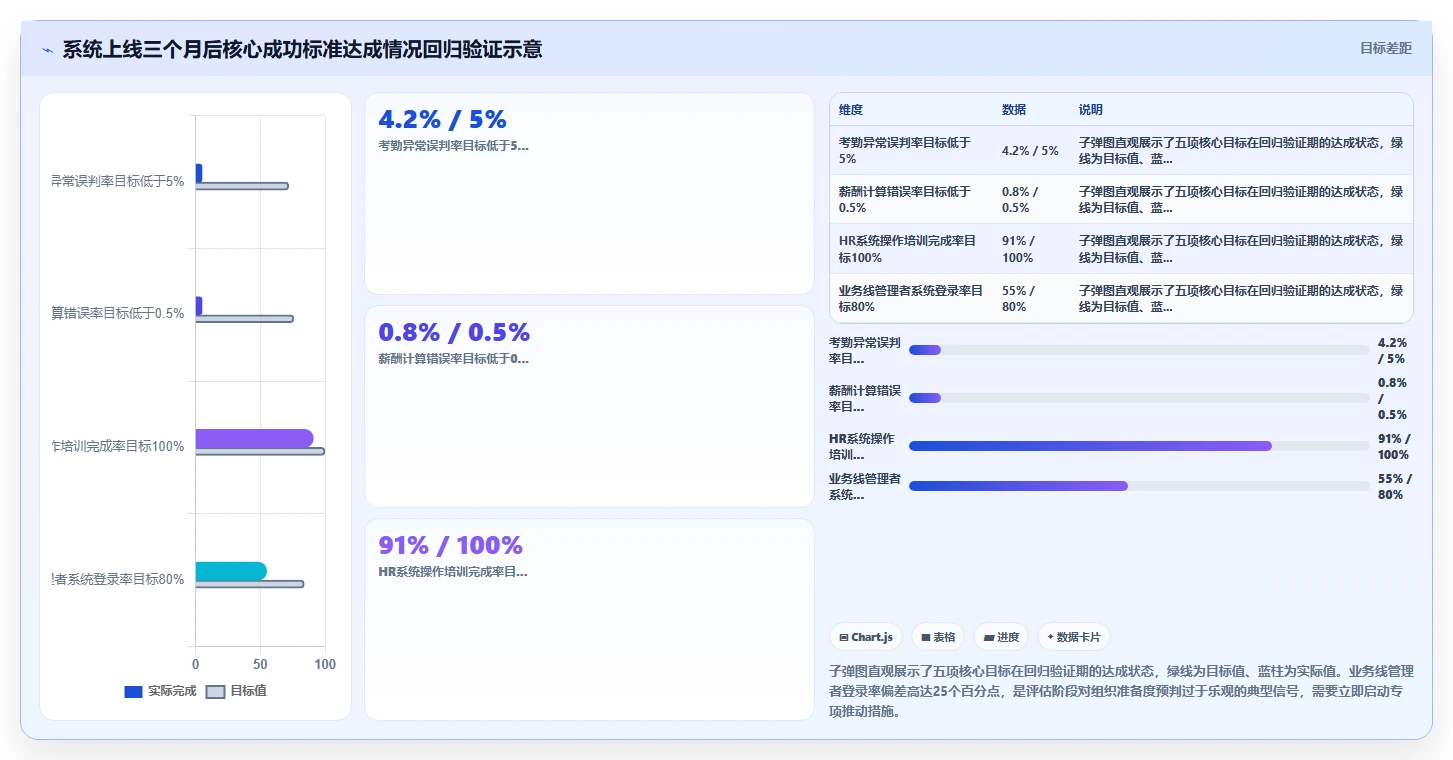
Task: Select the 表格 chip
Action: [938, 637]
